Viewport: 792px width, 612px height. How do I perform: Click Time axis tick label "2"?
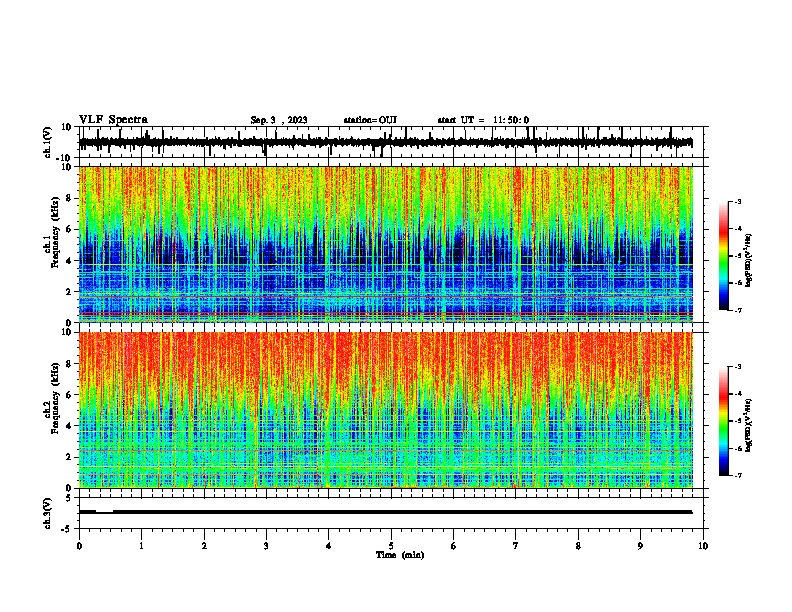pos(204,546)
